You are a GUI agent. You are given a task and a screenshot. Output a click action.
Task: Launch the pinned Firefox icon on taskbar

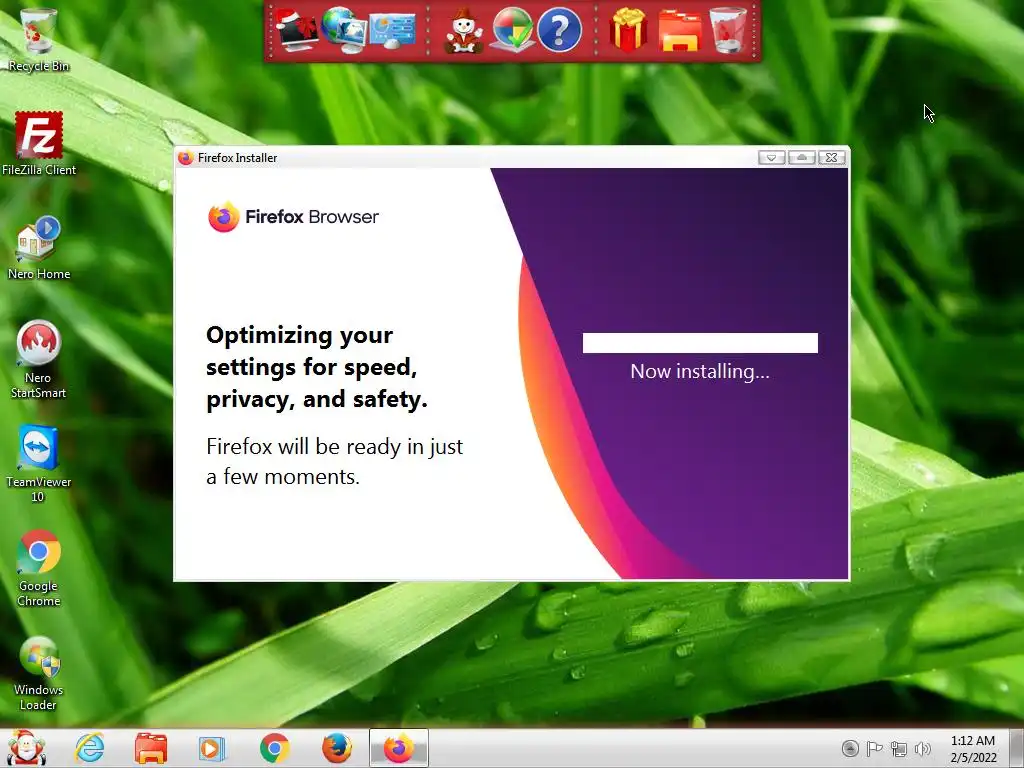337,748
